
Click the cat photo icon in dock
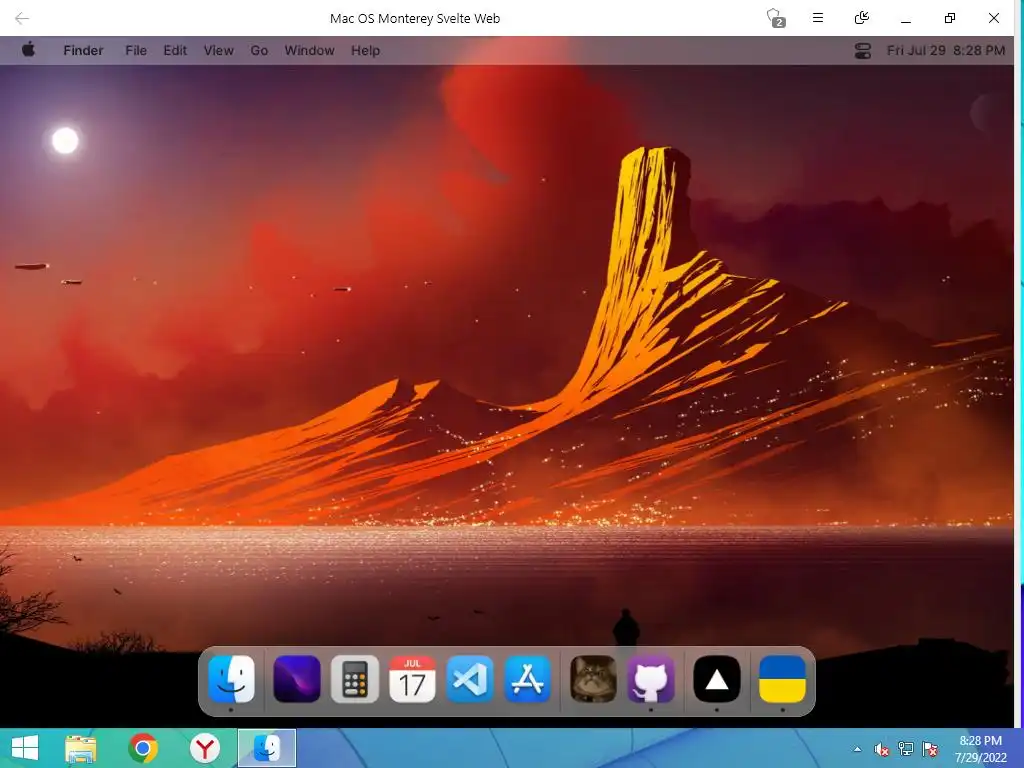click(593, 679)
